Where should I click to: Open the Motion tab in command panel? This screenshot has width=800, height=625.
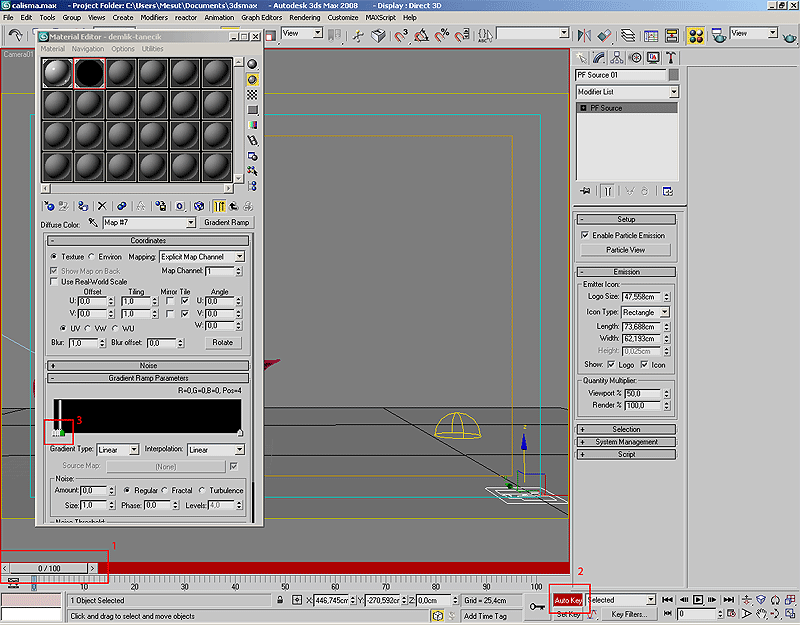634,58
